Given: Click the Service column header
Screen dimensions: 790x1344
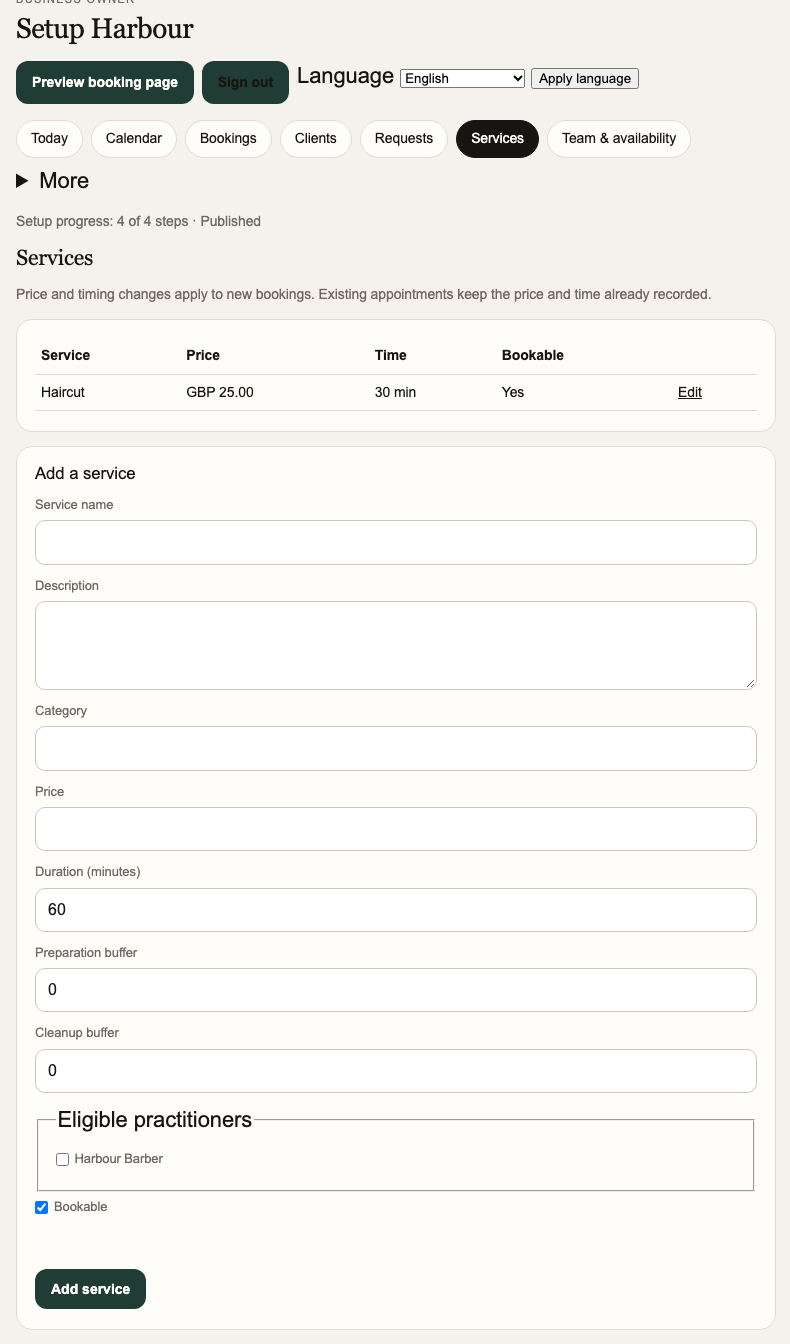Looking at the screenshot, I should (x=65, y=355).
